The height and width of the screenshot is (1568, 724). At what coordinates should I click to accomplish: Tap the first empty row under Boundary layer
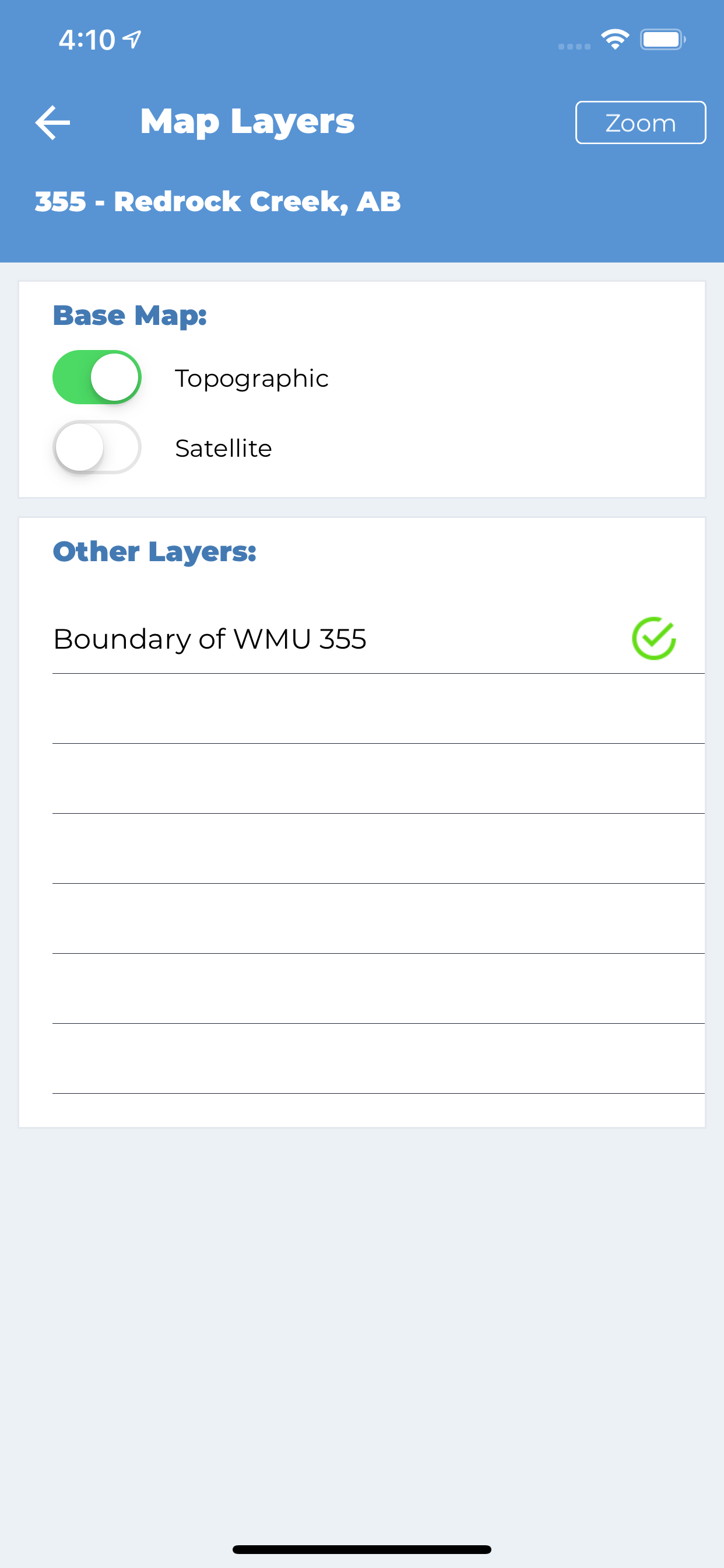378,709
